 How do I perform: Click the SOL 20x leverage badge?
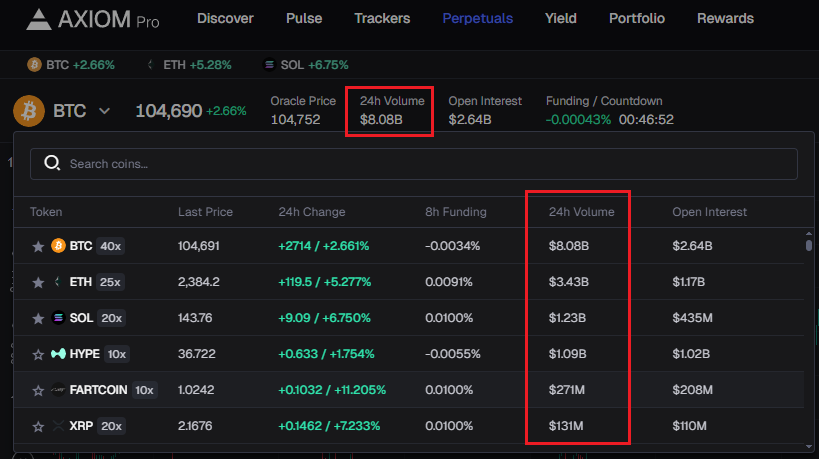coord(111,318)
